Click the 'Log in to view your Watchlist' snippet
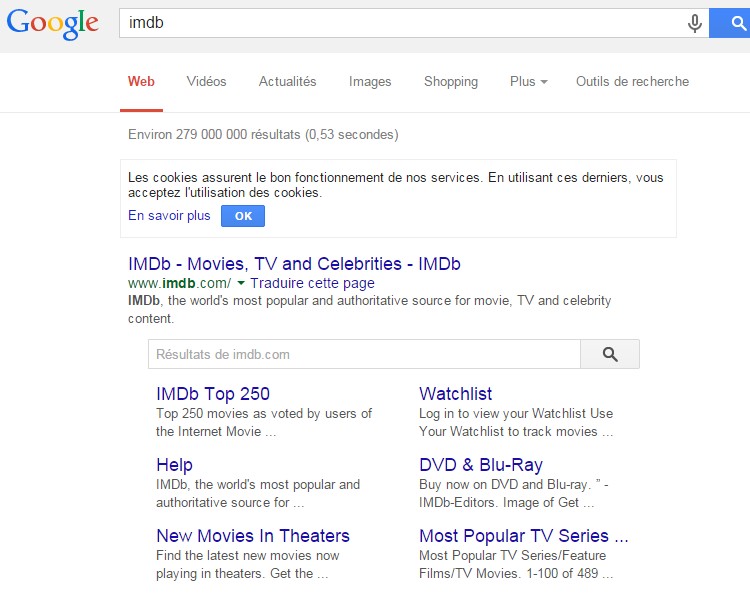 pos(516,422)
